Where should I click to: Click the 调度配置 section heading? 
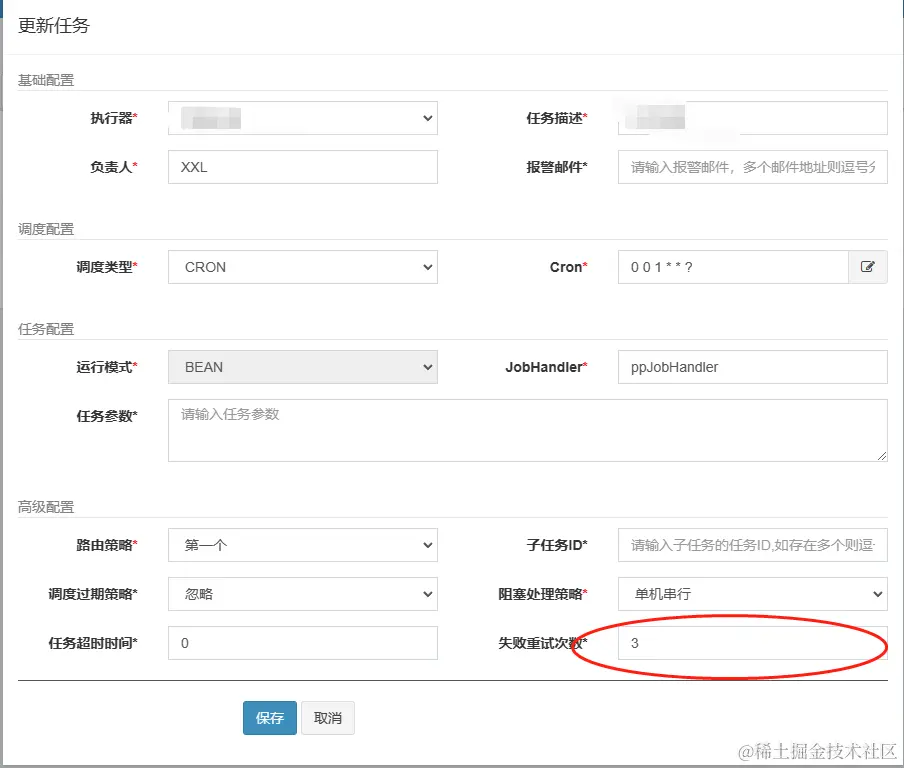pos(46,229)
